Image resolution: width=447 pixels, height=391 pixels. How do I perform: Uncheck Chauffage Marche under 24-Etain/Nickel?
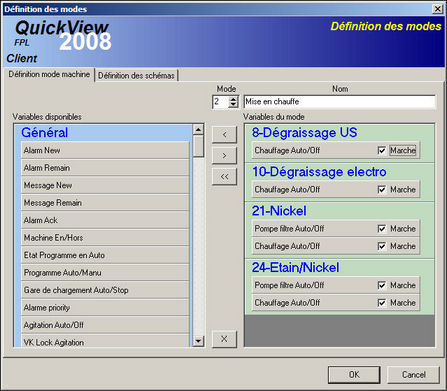pyautogui.click(x=382, y=303)
